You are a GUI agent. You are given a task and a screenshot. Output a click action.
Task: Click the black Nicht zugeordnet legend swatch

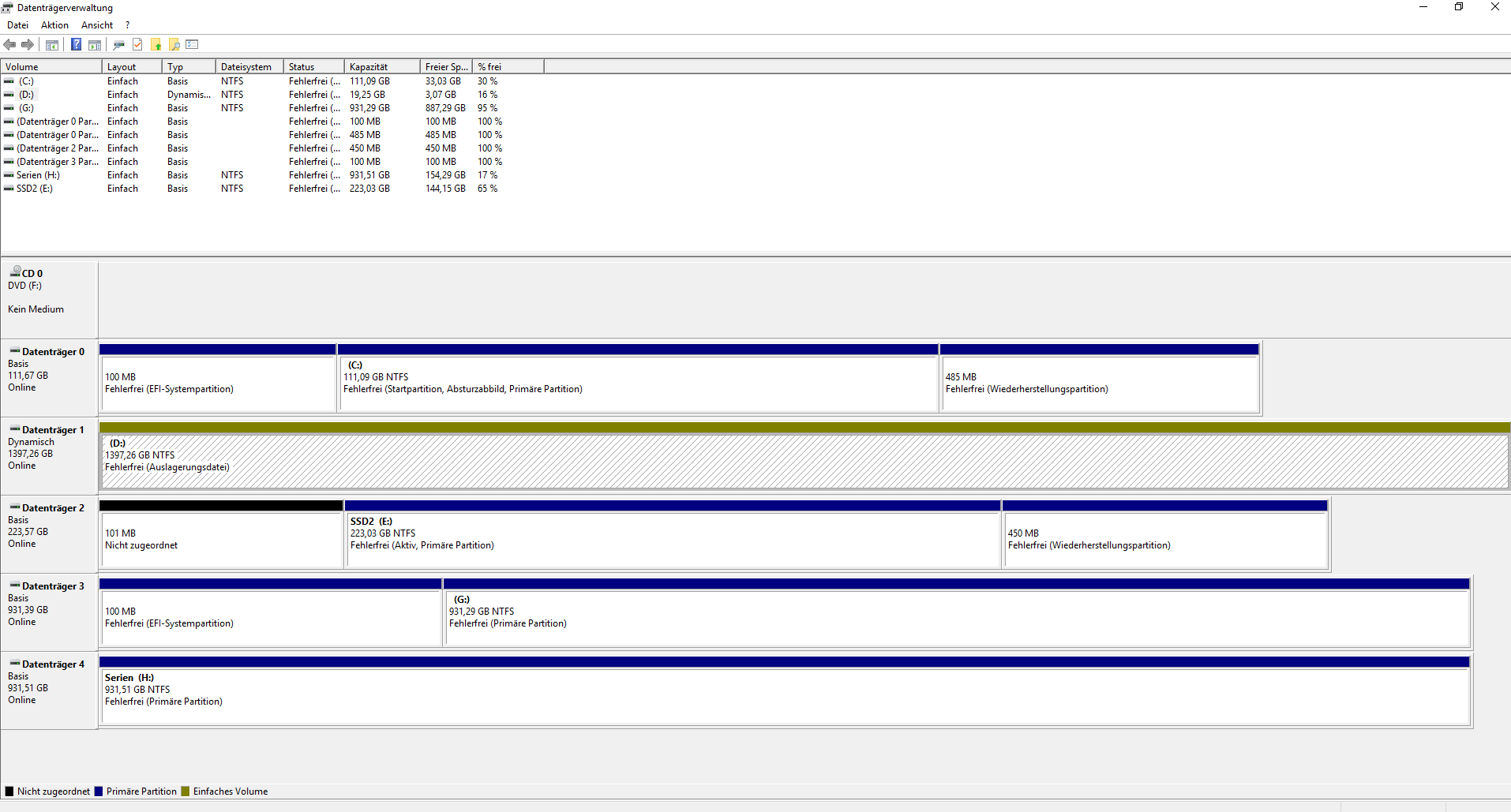pyautogui.click(x=9, y=791)
